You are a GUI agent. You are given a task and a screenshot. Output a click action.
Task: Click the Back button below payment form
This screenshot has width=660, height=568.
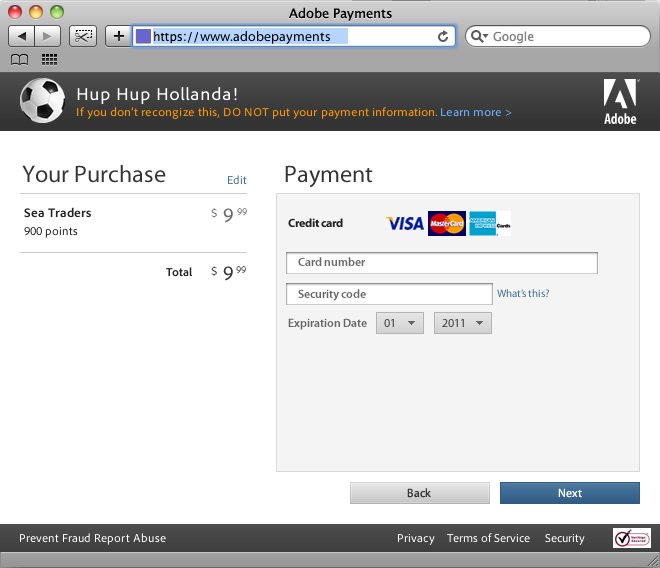(x=420, y=493)
